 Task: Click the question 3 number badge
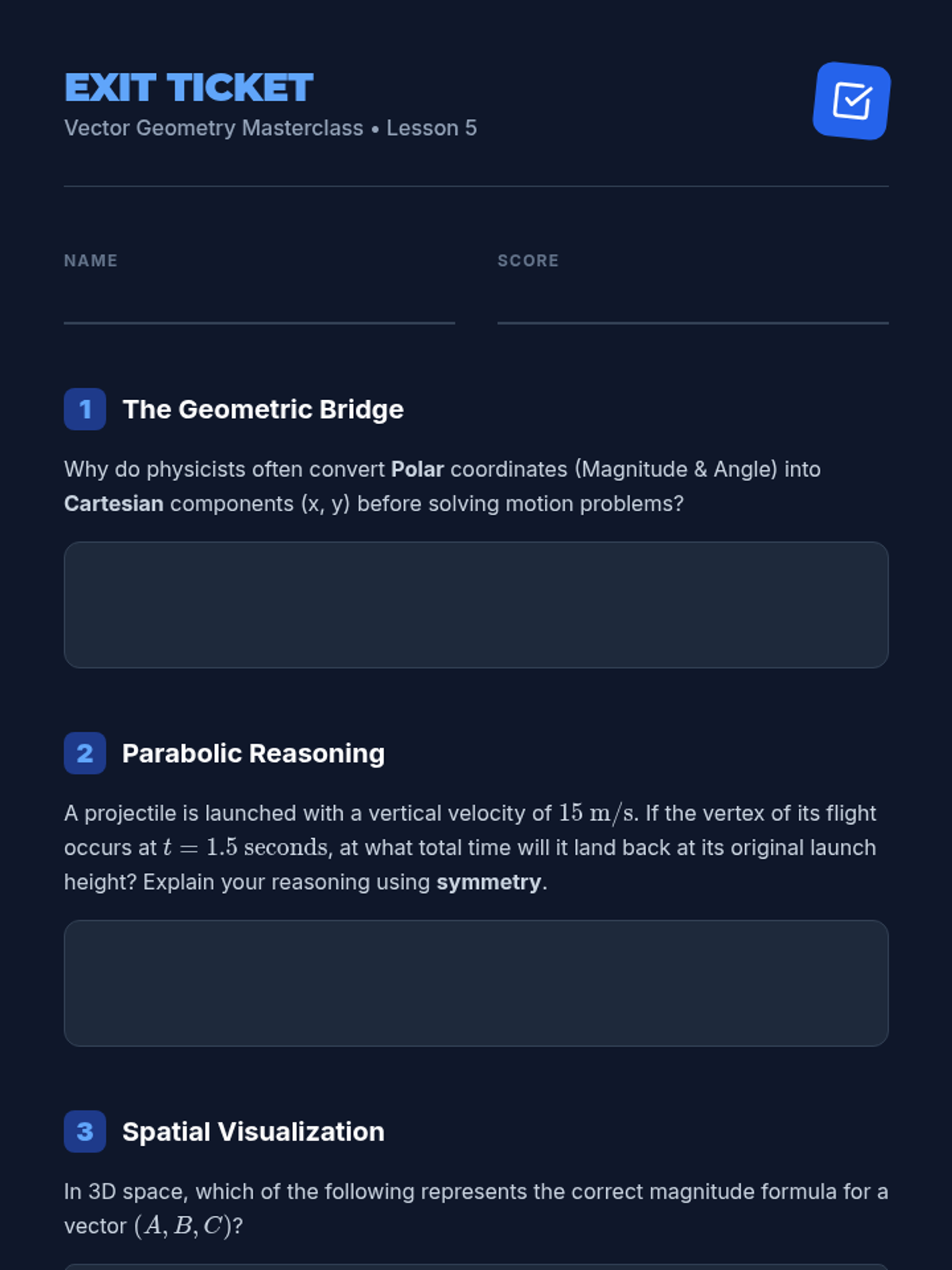(x=85, y=1132)
